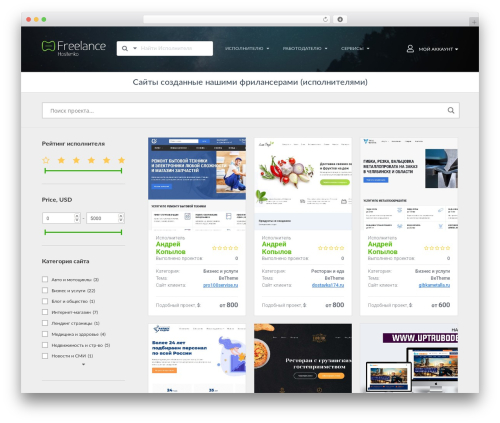Image resolution: width=500 pixels, height=423 pixels.
Task: Click the 'Price, USD' filter heading
Action: (57, 200)
